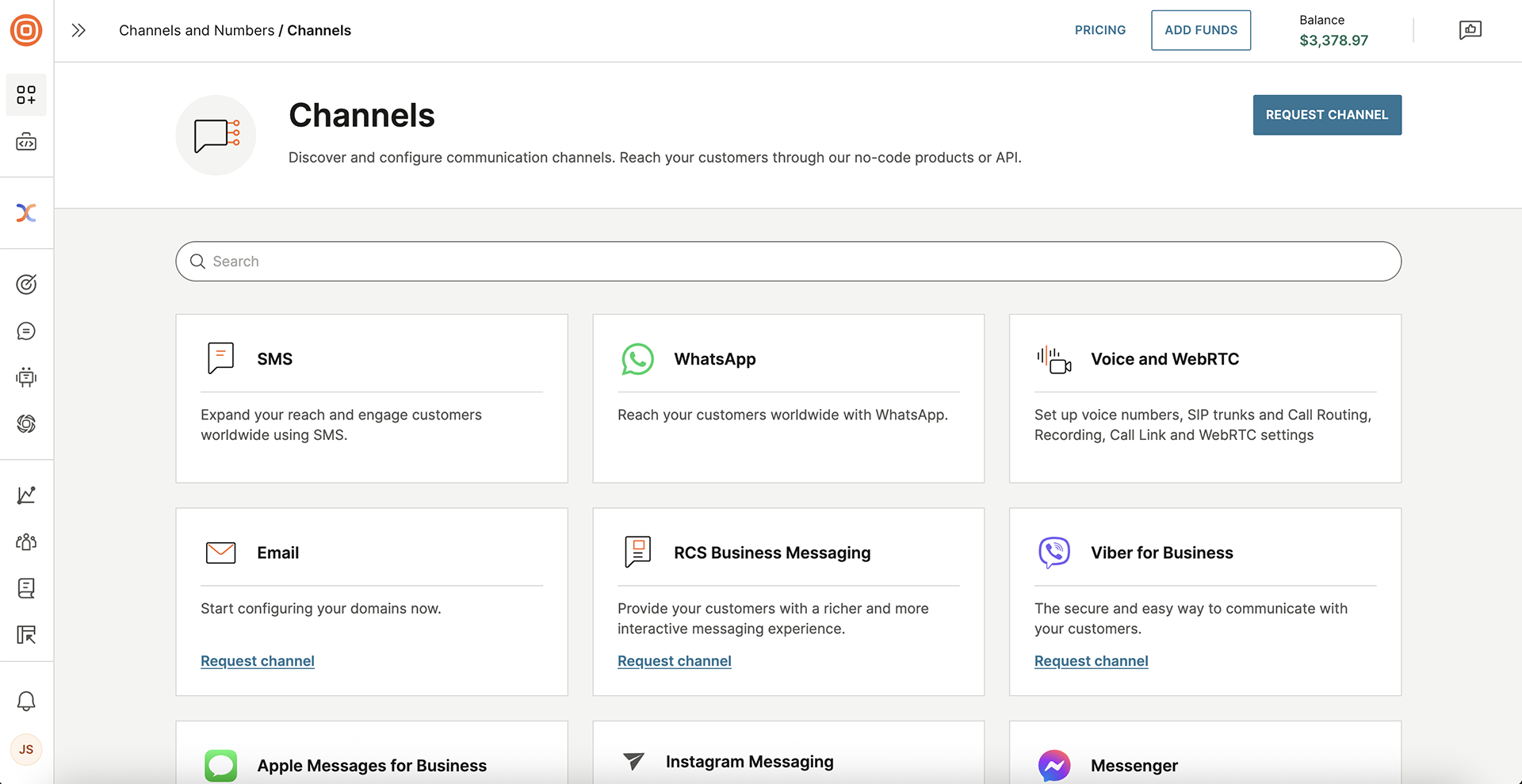
Task: Open the WhatsApp channel card
Action: [x=788, y=398]
